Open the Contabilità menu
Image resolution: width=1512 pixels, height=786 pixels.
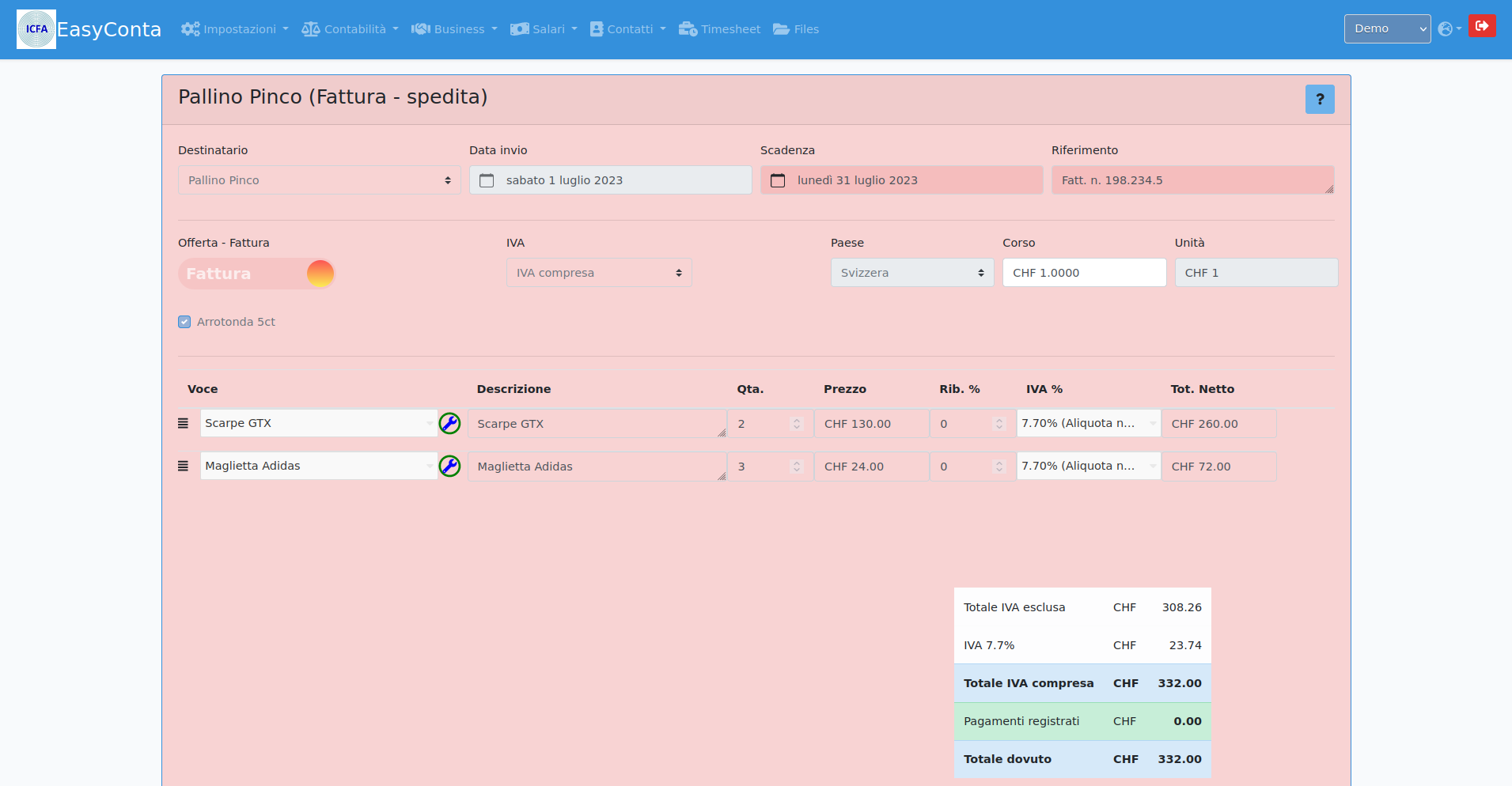coord(350,29)
